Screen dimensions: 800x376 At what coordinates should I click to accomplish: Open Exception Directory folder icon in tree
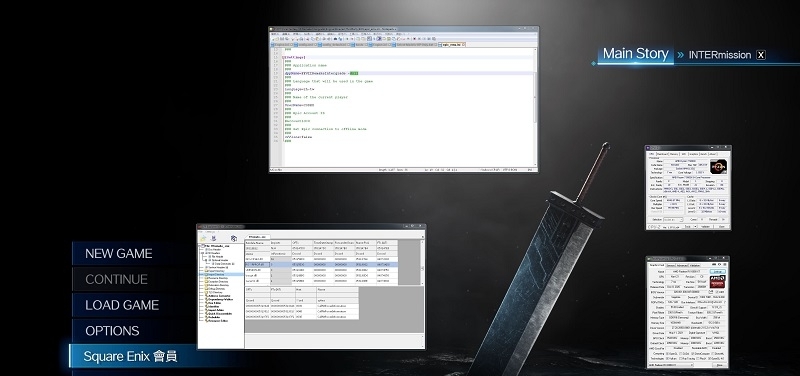(x=207, y=282)
